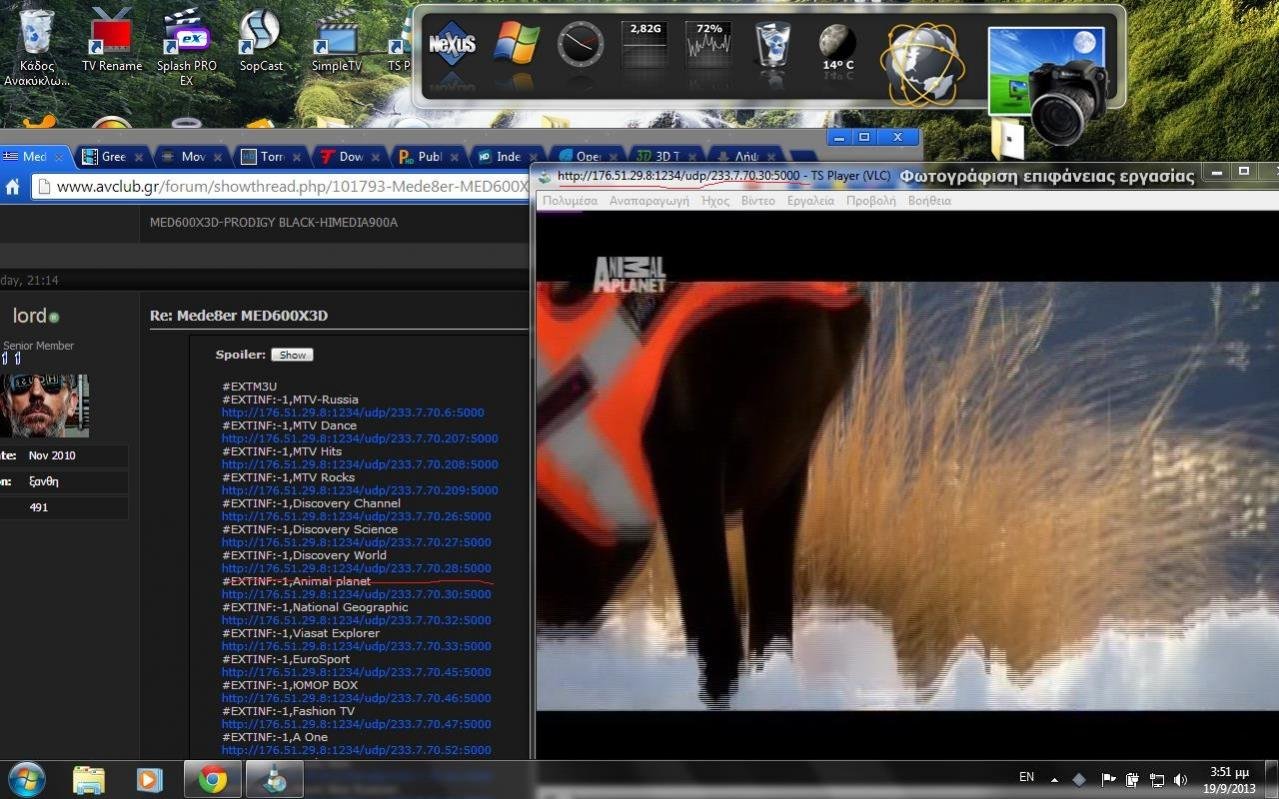Open the Windows Start menu

pos(26,779)
